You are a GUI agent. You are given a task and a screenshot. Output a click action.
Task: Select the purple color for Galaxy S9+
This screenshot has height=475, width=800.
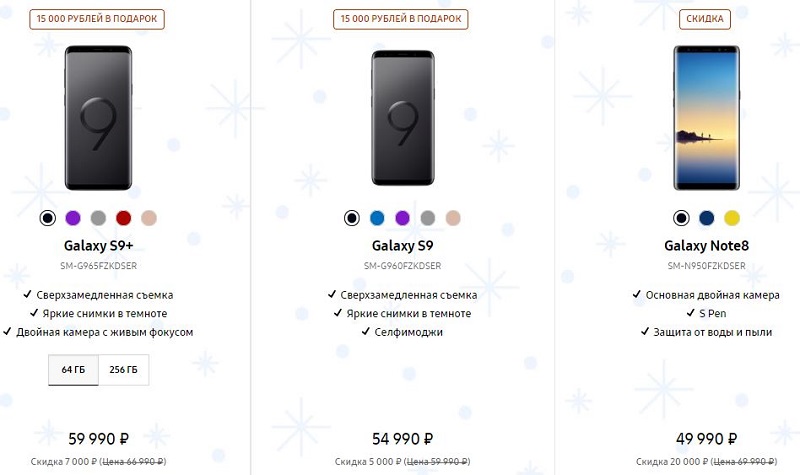pyautogui.click(x=72, y=217)
